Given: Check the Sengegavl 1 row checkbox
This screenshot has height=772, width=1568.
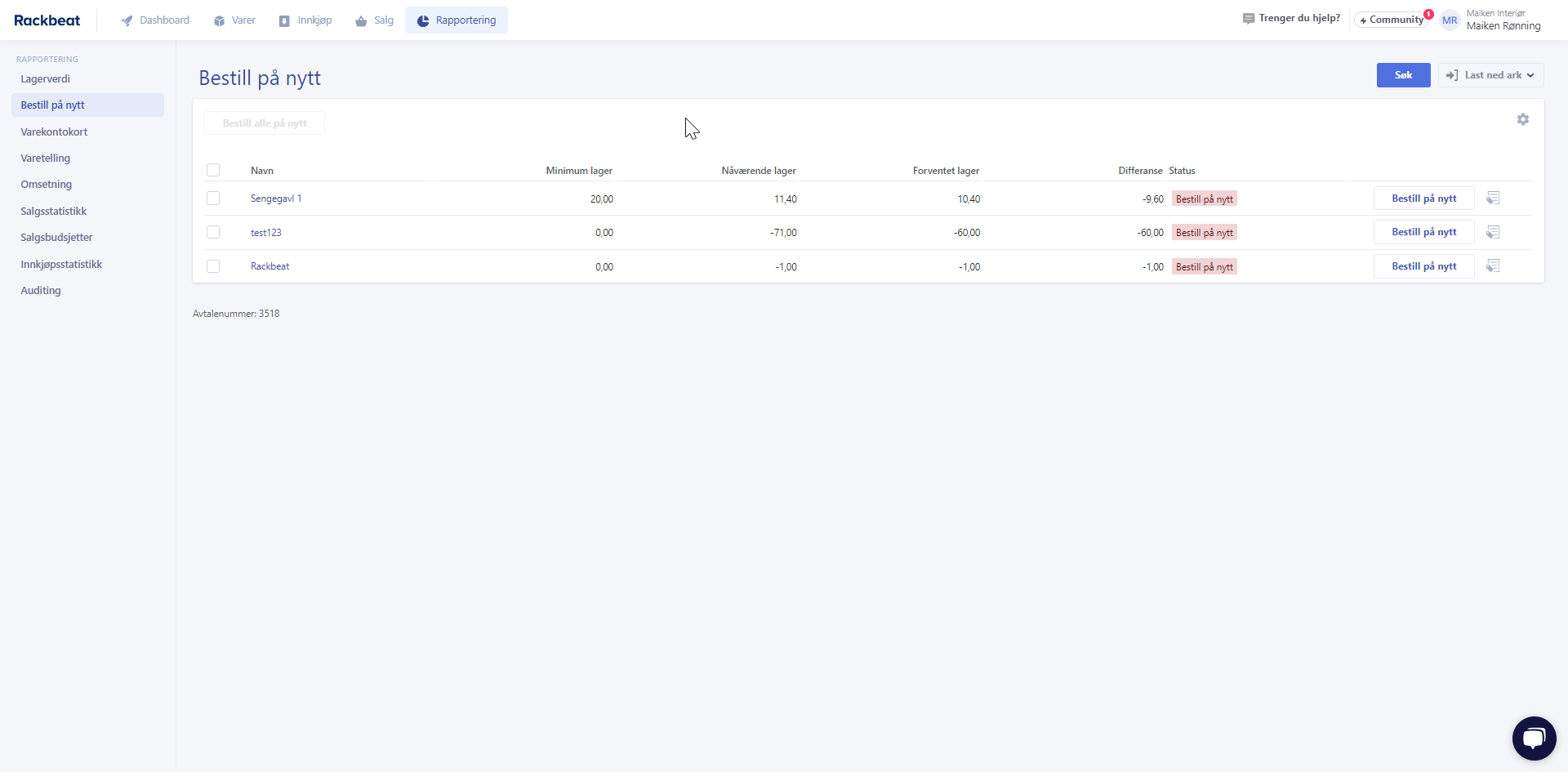Looking at the screenshot, I should [213, 198].
